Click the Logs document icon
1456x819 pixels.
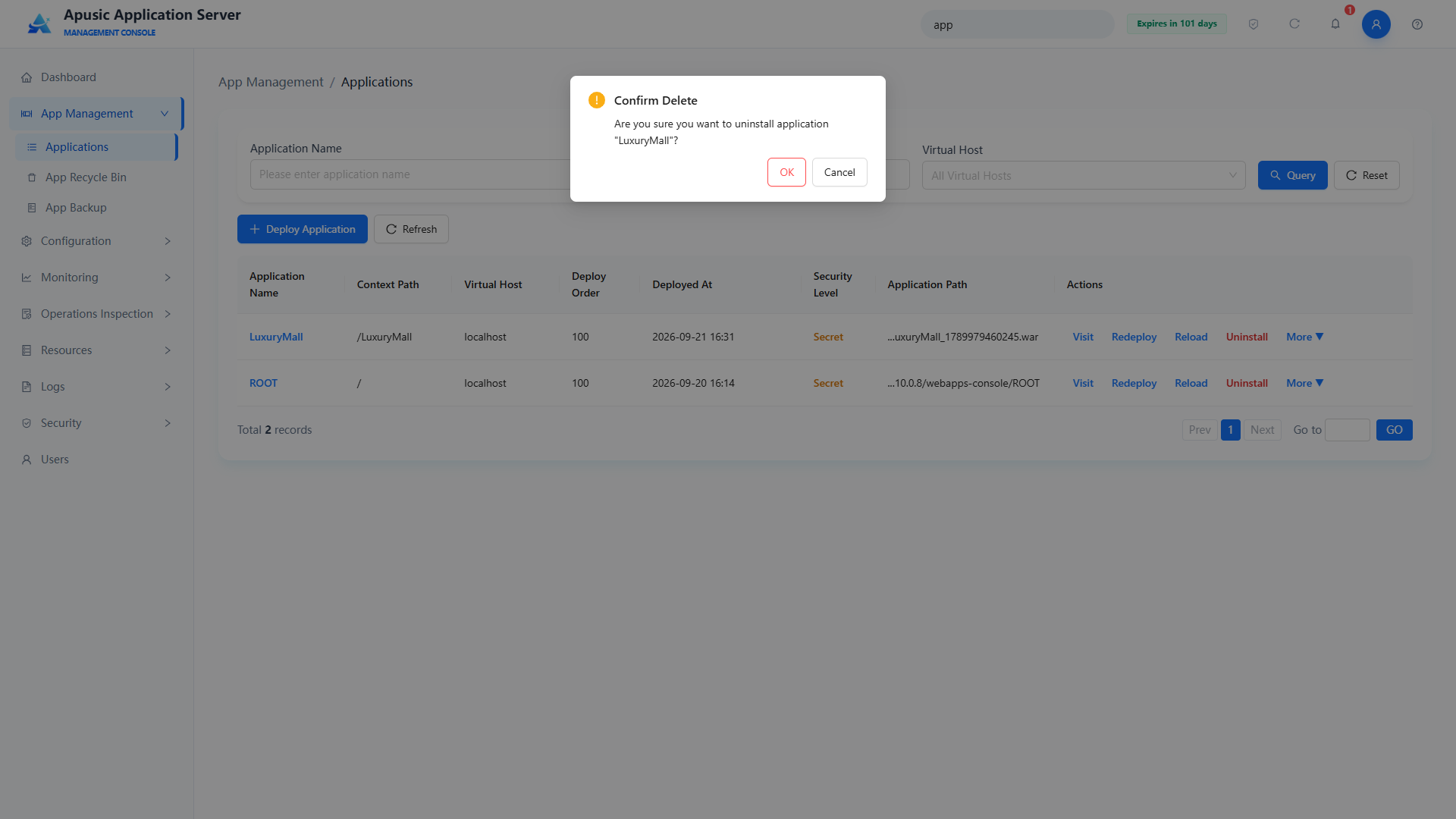[27, 387]
